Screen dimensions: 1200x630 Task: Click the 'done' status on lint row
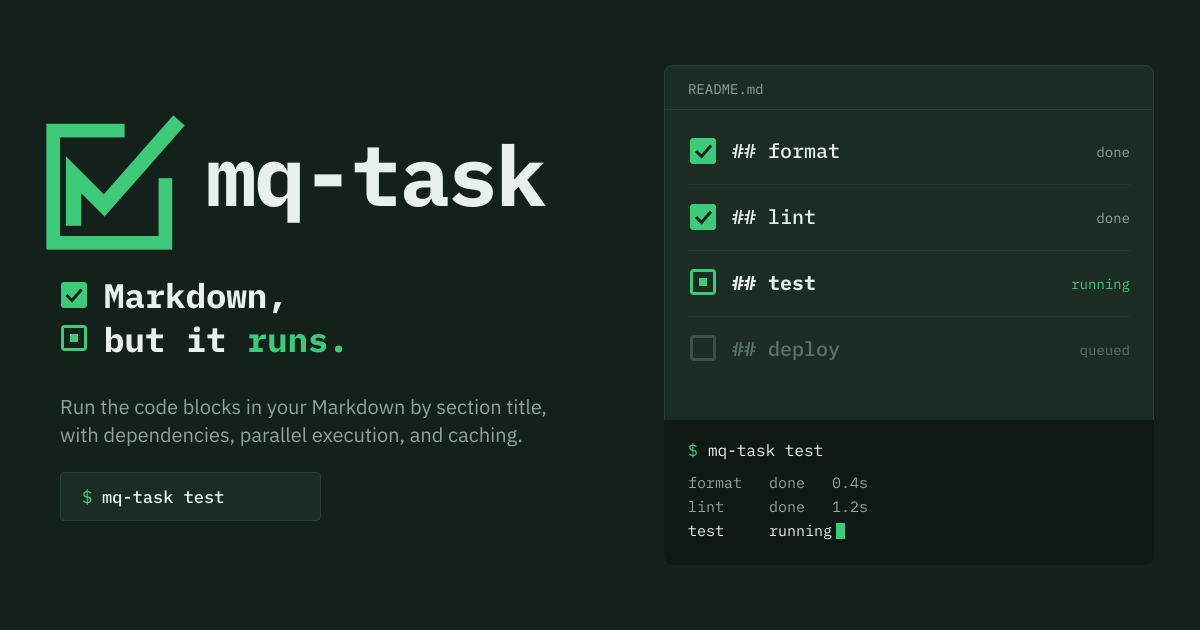[x=1113, y=218]
